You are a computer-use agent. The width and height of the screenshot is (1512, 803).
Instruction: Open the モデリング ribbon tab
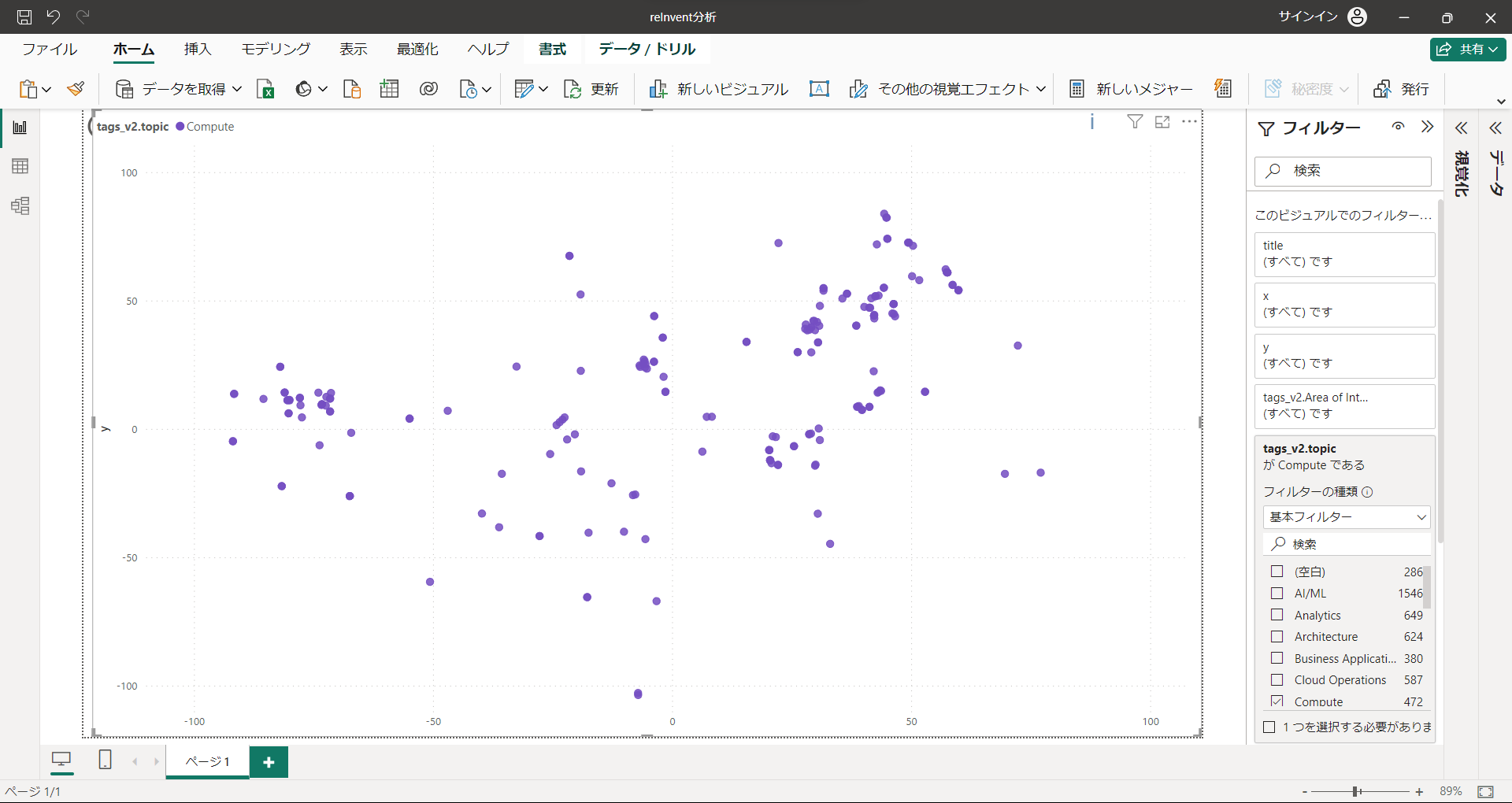coord(276,49)
